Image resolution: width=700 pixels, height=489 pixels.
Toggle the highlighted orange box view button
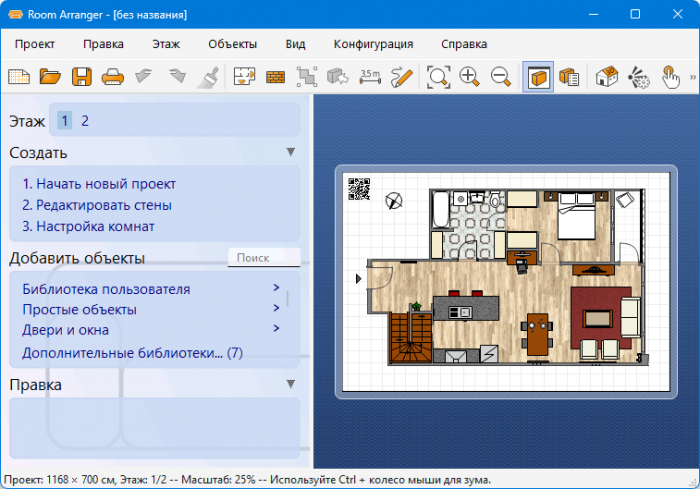[538, 76]
